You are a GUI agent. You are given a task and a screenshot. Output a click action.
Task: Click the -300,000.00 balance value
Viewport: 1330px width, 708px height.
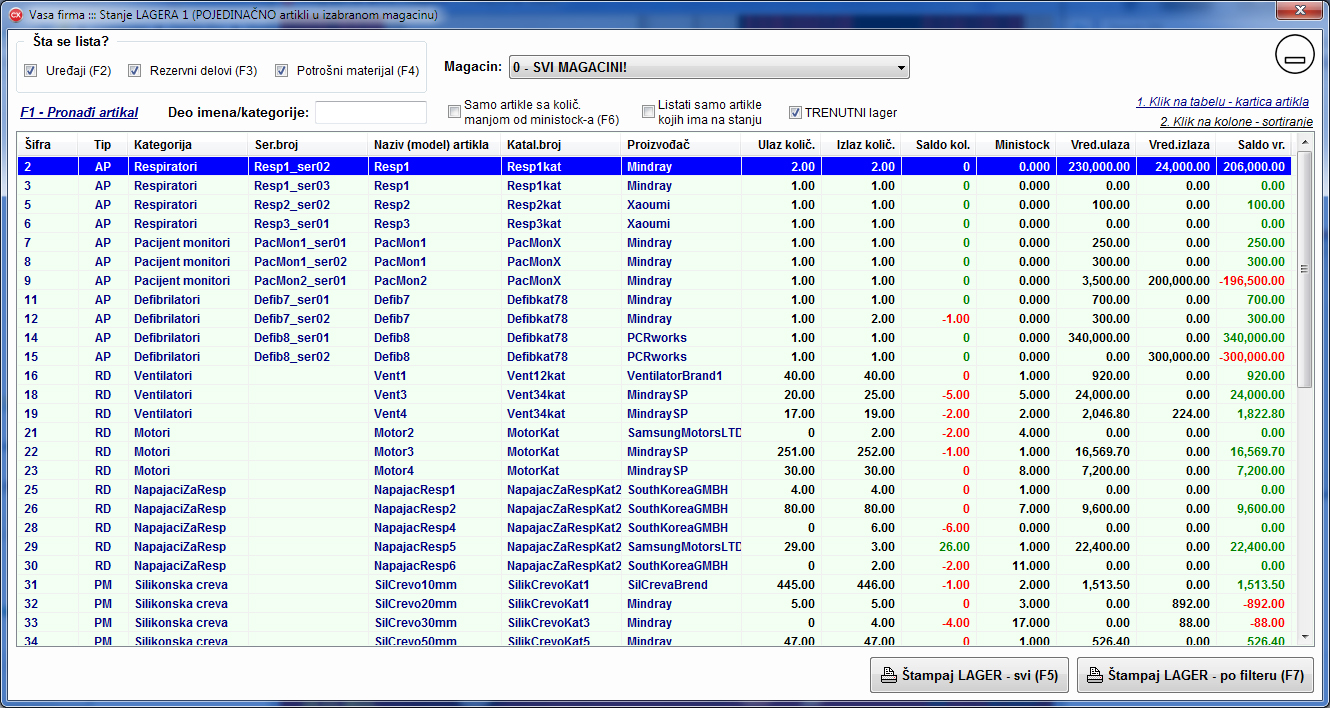[x=1252, y=357]
